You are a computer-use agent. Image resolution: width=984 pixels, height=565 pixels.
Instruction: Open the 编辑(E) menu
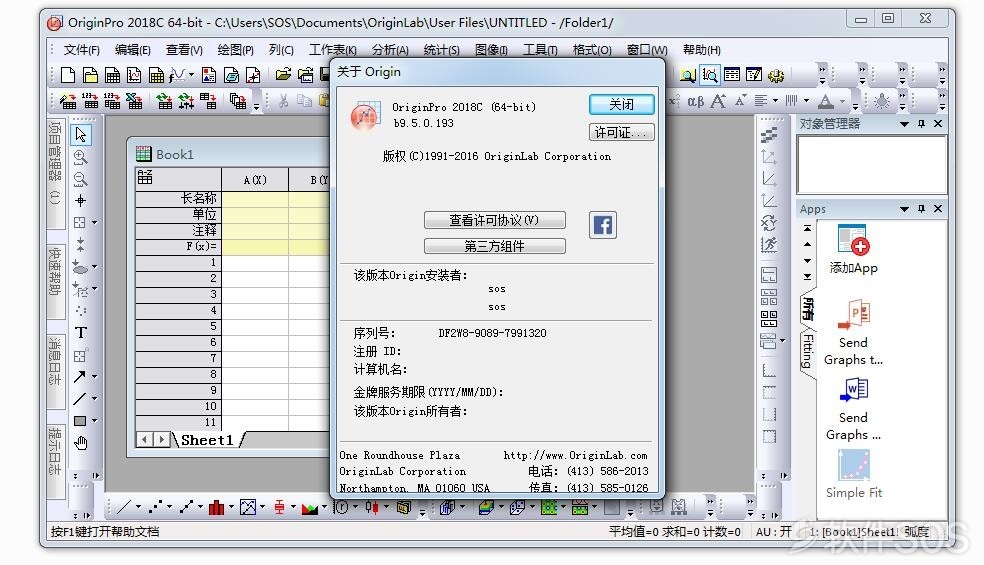[x=132, y=50]
